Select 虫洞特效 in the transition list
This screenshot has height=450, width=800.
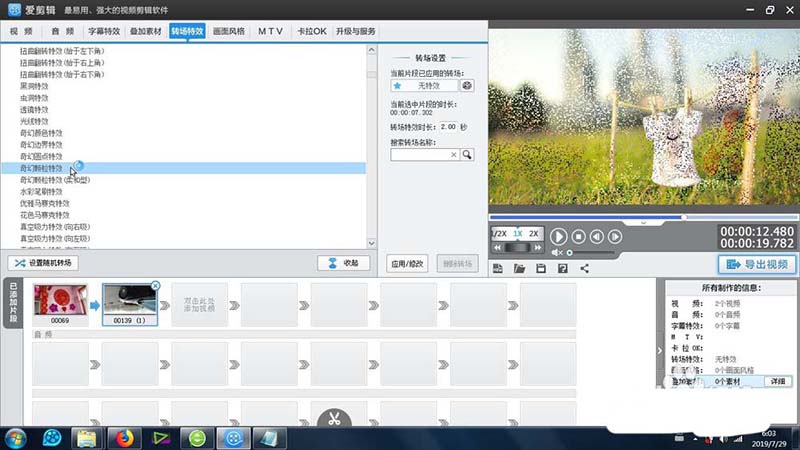(34, 97)
